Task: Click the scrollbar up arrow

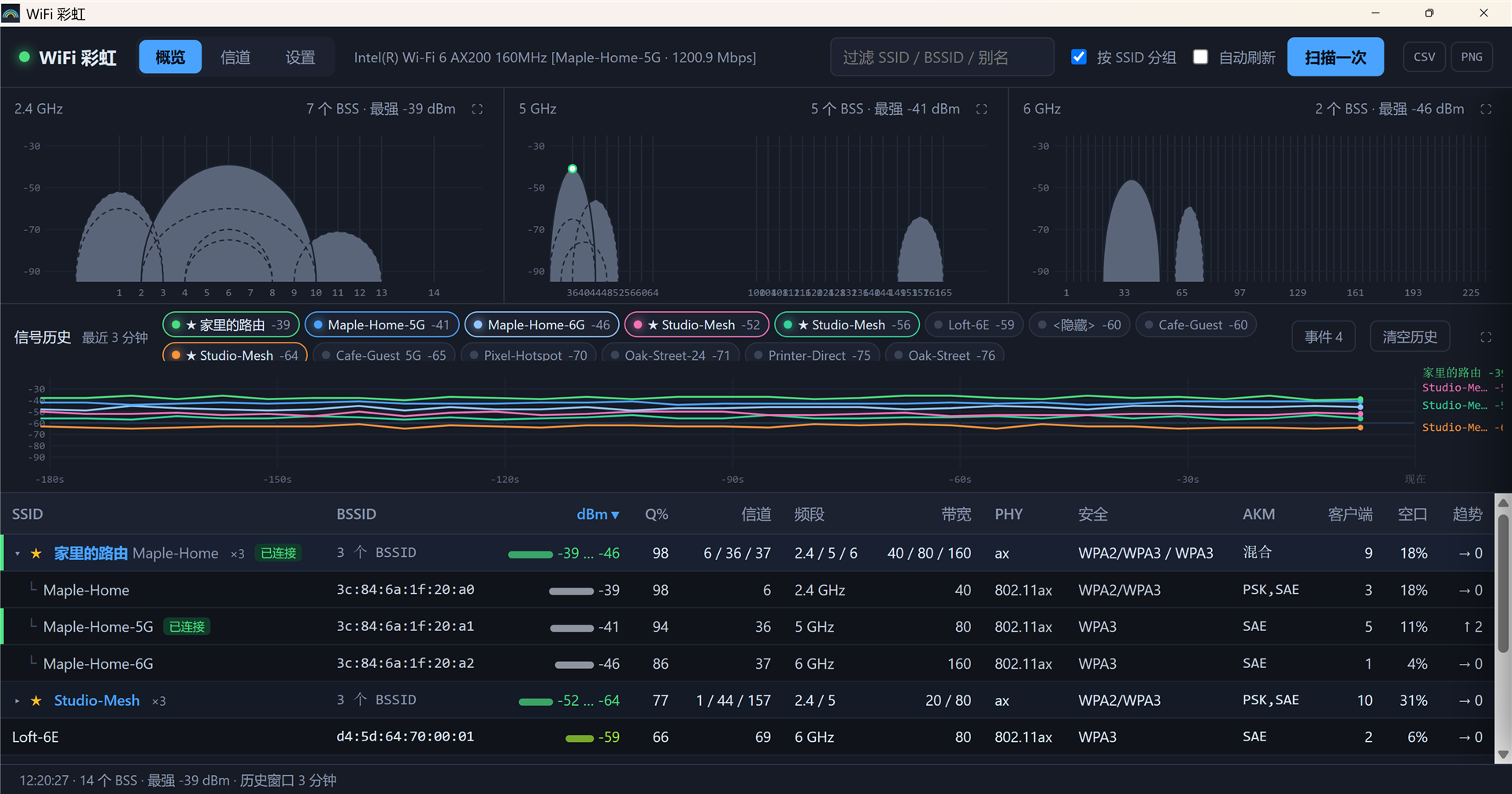Action: [x=1503, y=503]
